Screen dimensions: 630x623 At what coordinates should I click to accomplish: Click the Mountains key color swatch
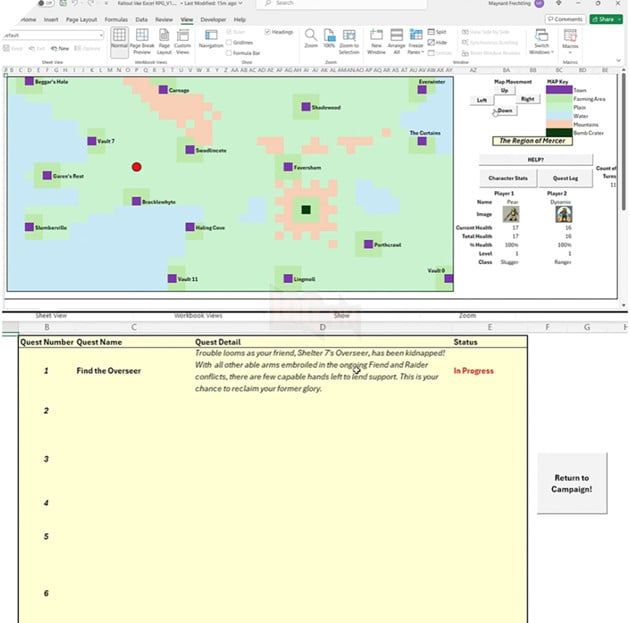(559, 124)
